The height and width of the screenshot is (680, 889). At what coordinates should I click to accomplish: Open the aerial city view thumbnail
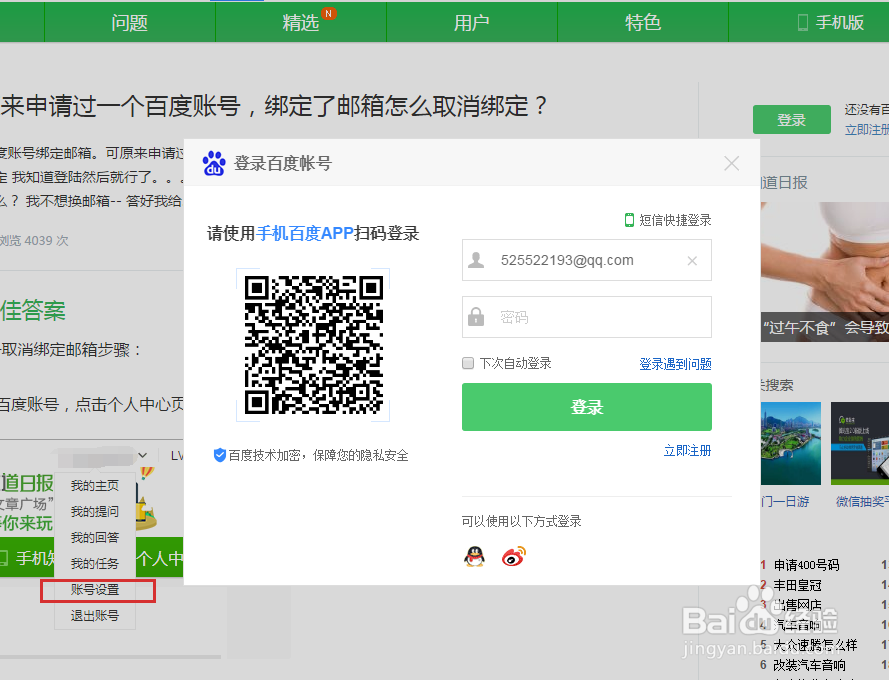(791, 444)
